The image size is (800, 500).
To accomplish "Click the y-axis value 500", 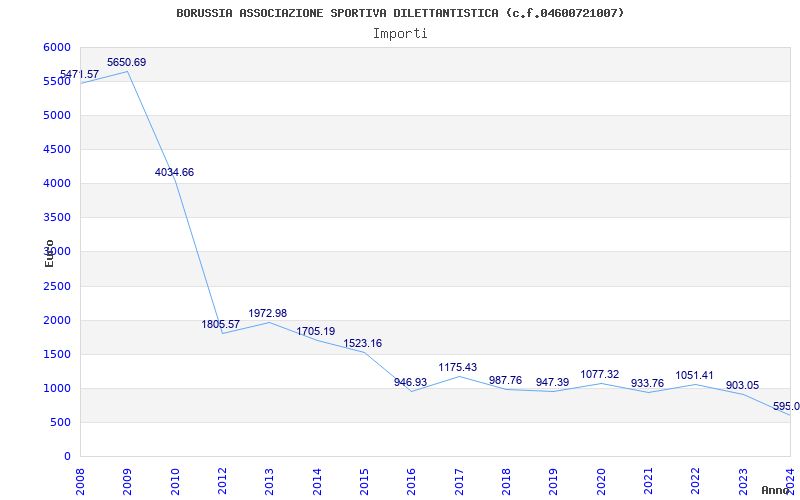I will (x=61, y=422).
